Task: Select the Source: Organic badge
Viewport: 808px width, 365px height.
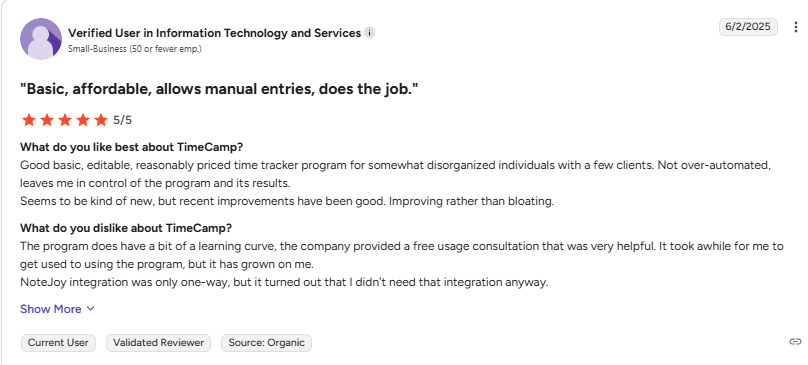Action: coord(266,343)
